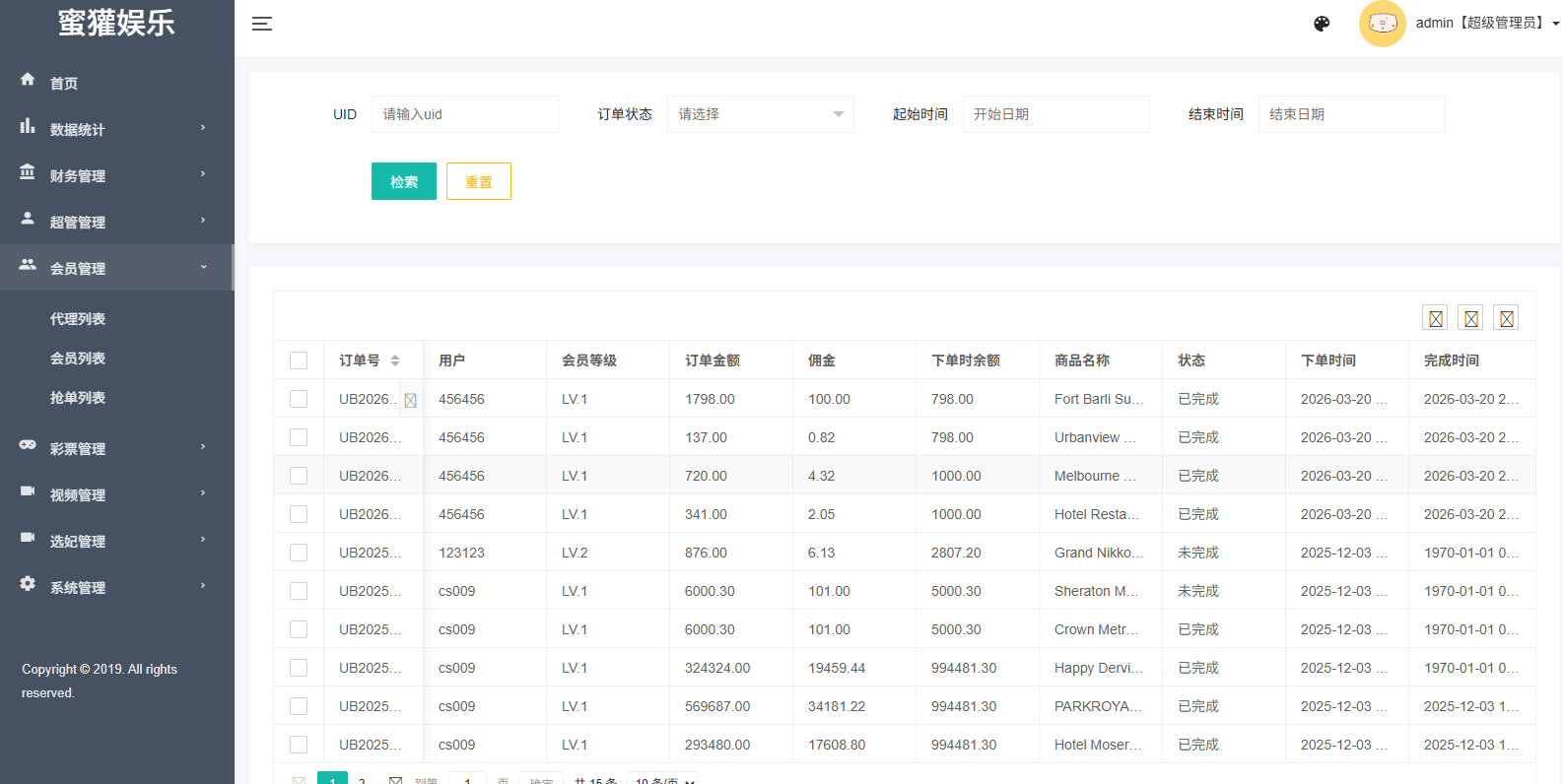Open the admin 超级管理员 user dropdown
The height and width of the screenshot is (784, 1563).
click(1486, 24)
